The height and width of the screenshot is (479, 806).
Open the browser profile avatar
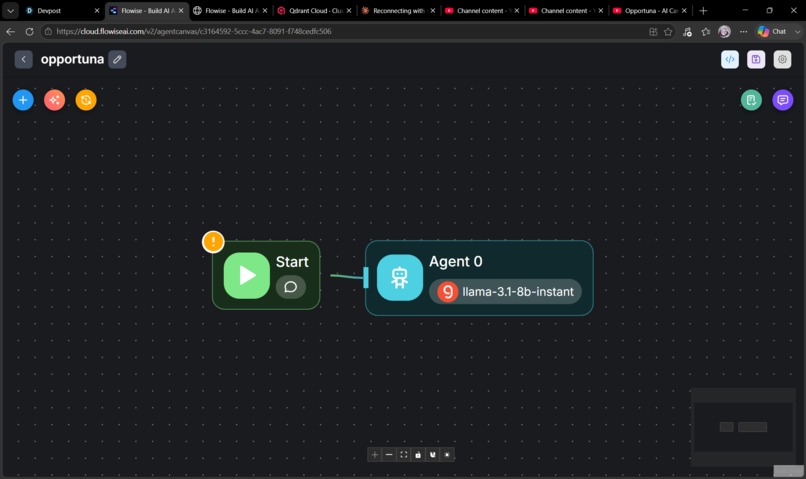coord(724,32)
